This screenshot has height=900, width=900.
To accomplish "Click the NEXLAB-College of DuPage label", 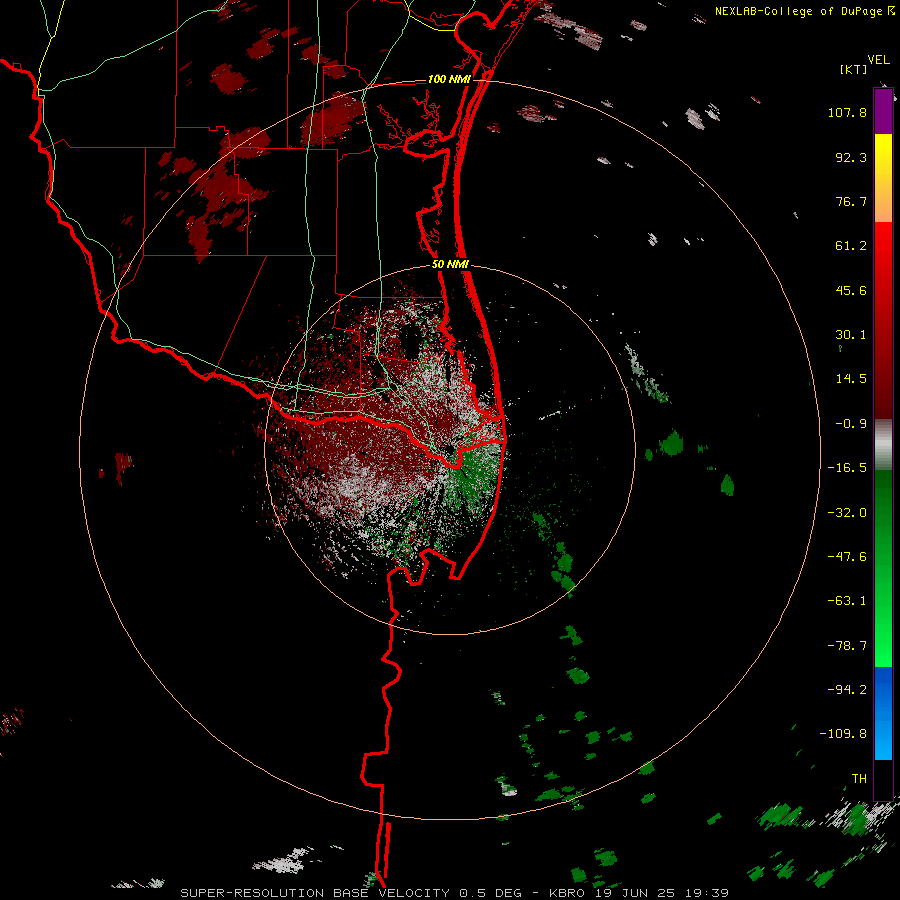I will tap(800, 11).
